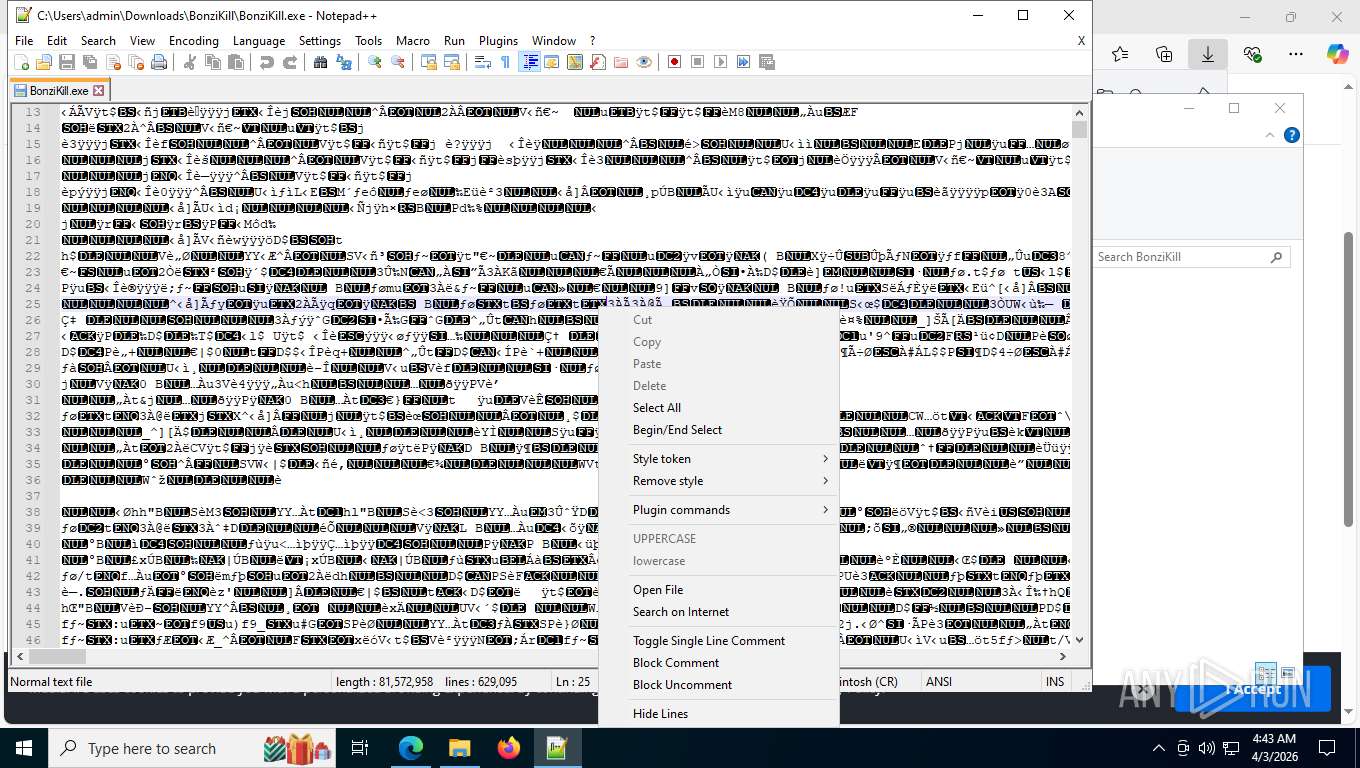This screenshot has width=1360, height=768.
Task: Open Function List panel icon
Action: tap(598, 62)
